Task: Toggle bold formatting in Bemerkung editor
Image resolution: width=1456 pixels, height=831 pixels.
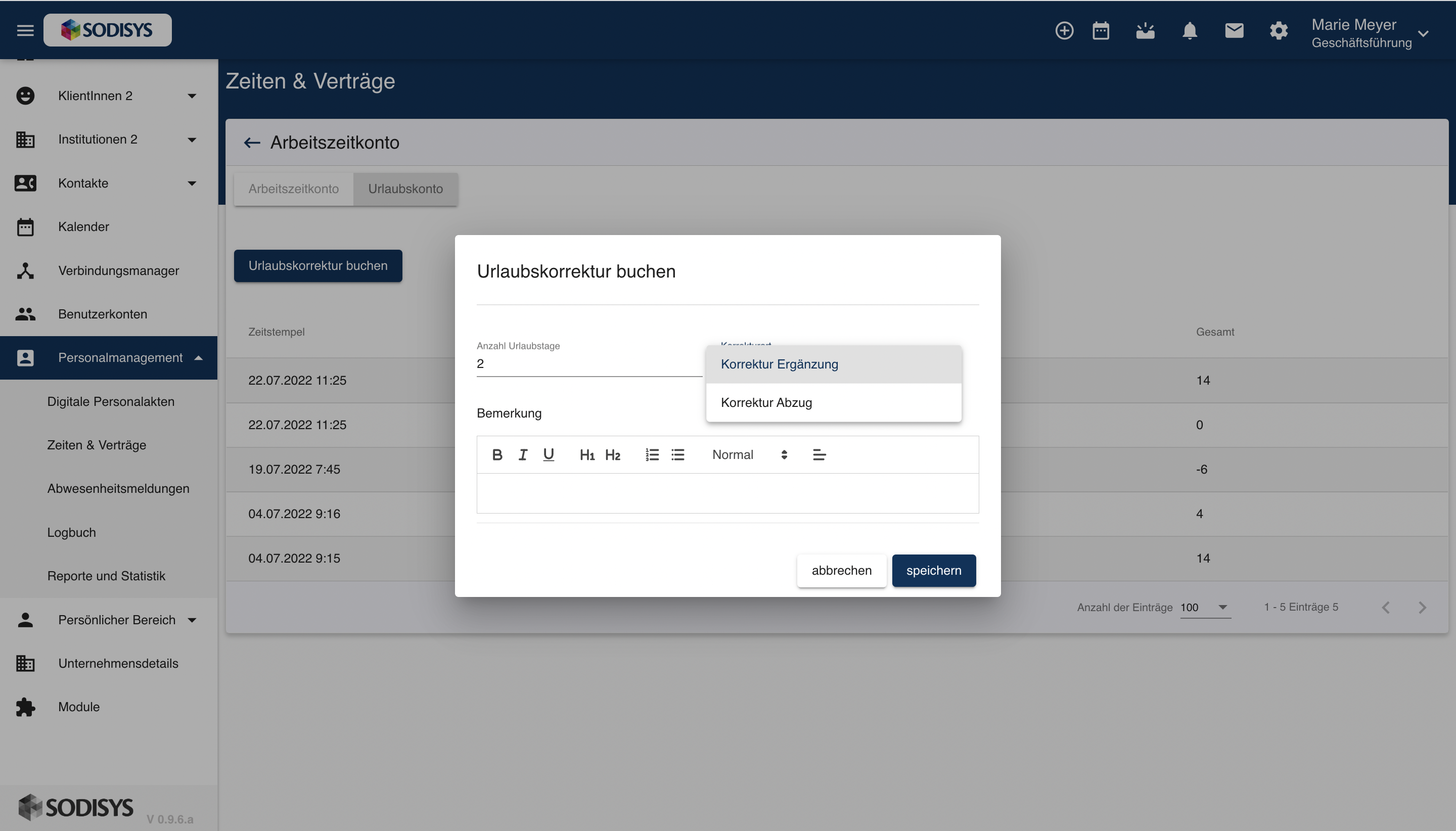Action: (x=496, y=455)
